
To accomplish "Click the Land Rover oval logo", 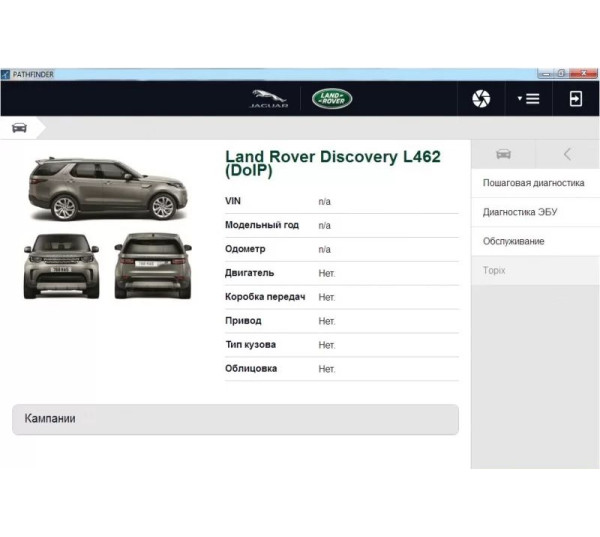I will (x=332, y=98).
